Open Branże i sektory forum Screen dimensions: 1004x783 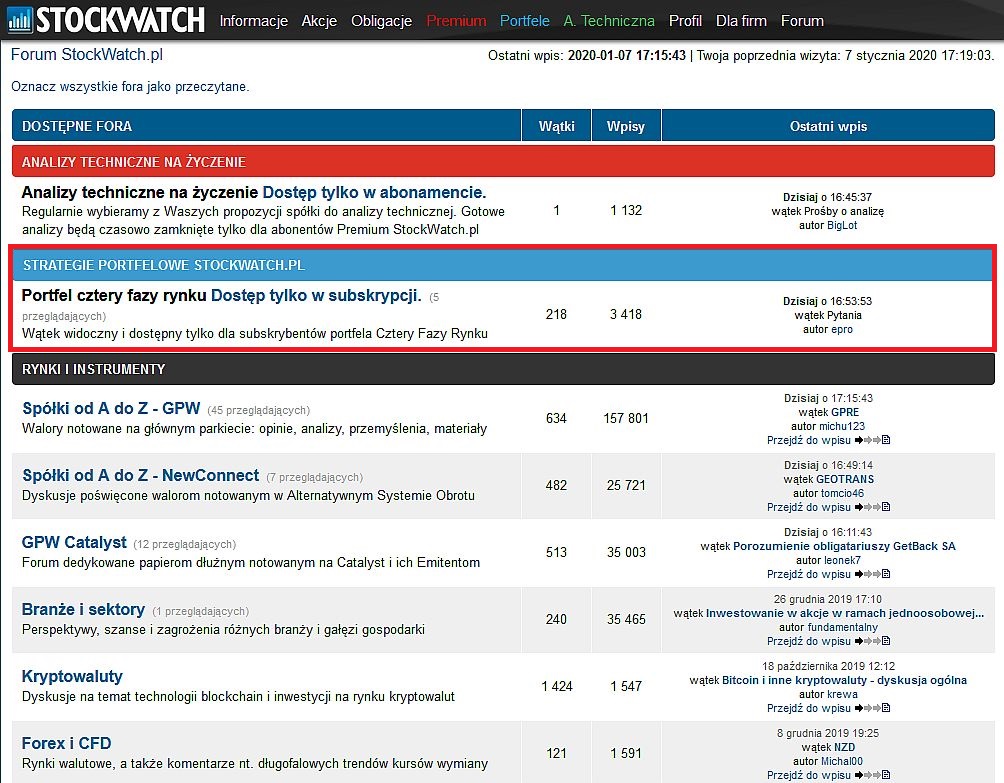click(83, 609)
